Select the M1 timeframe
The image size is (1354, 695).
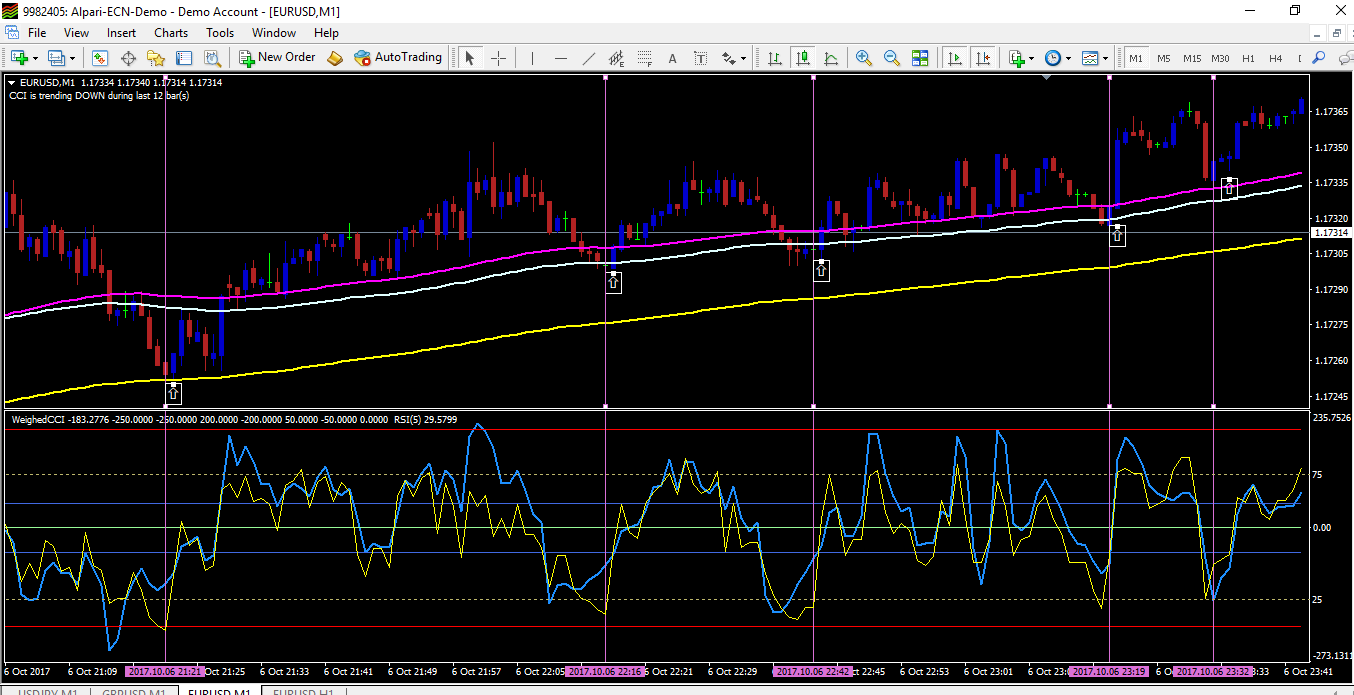coord(1136,58)
